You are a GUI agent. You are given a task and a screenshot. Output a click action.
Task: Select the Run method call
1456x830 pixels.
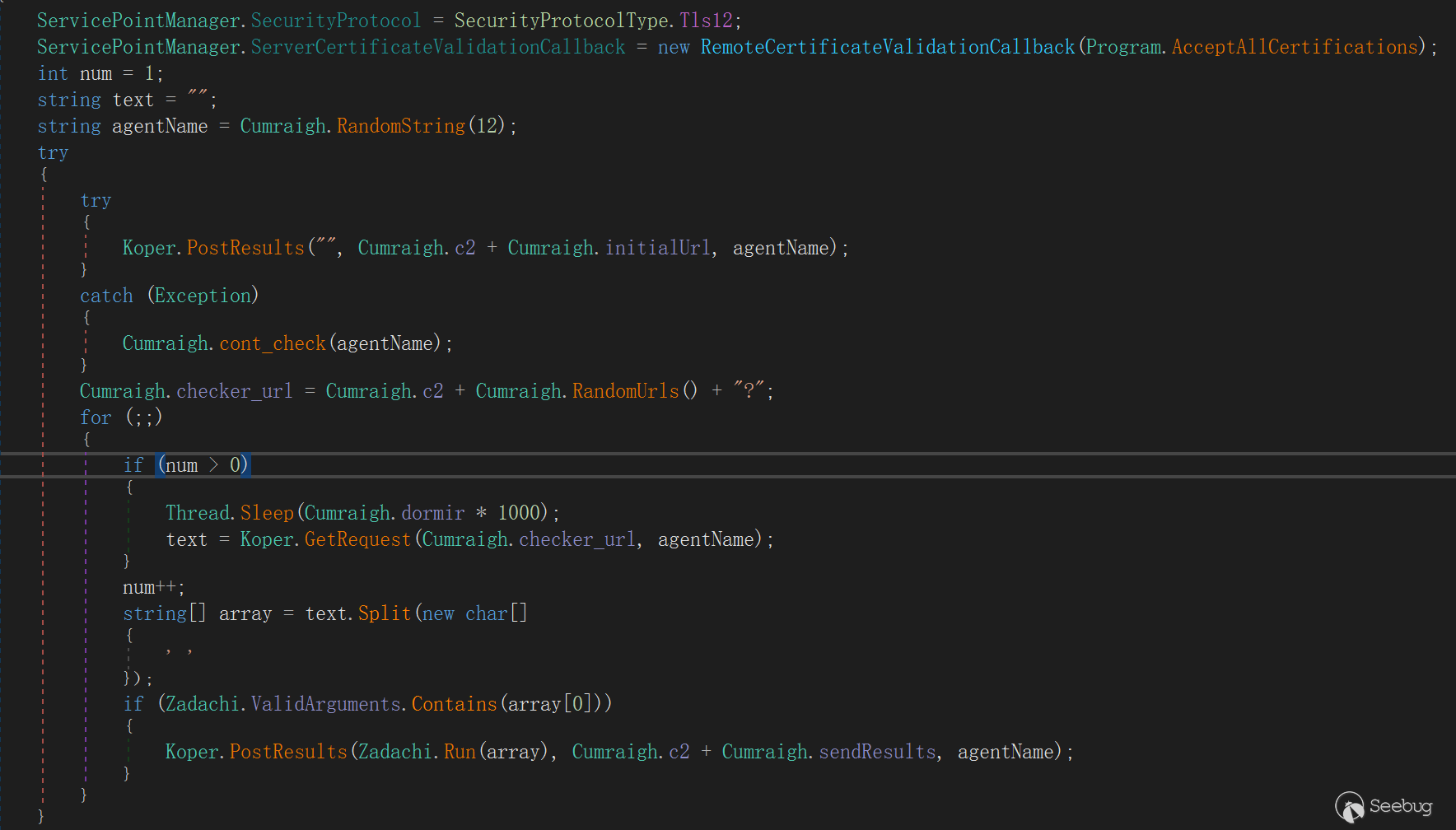tap(460, 752)
